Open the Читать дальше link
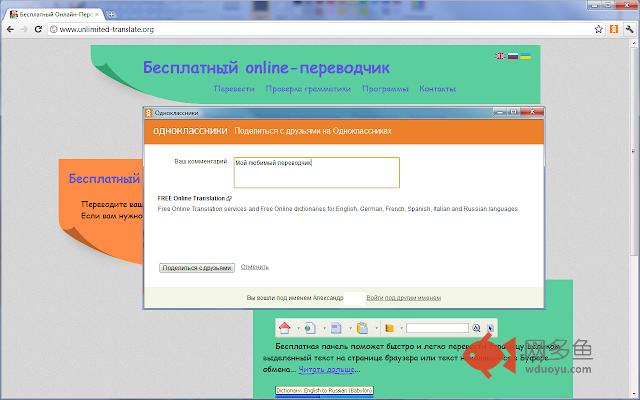640x400 pixels. coord(326,370)
